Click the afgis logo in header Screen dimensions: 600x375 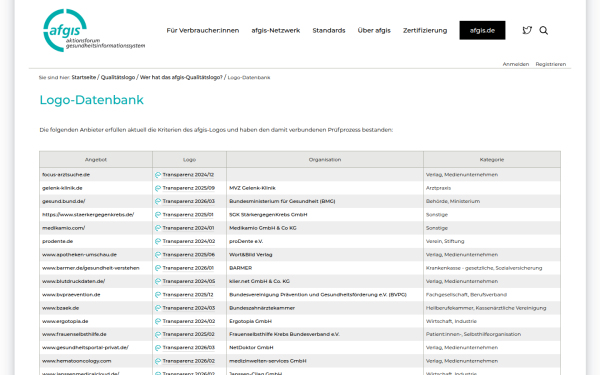point(94,30)
